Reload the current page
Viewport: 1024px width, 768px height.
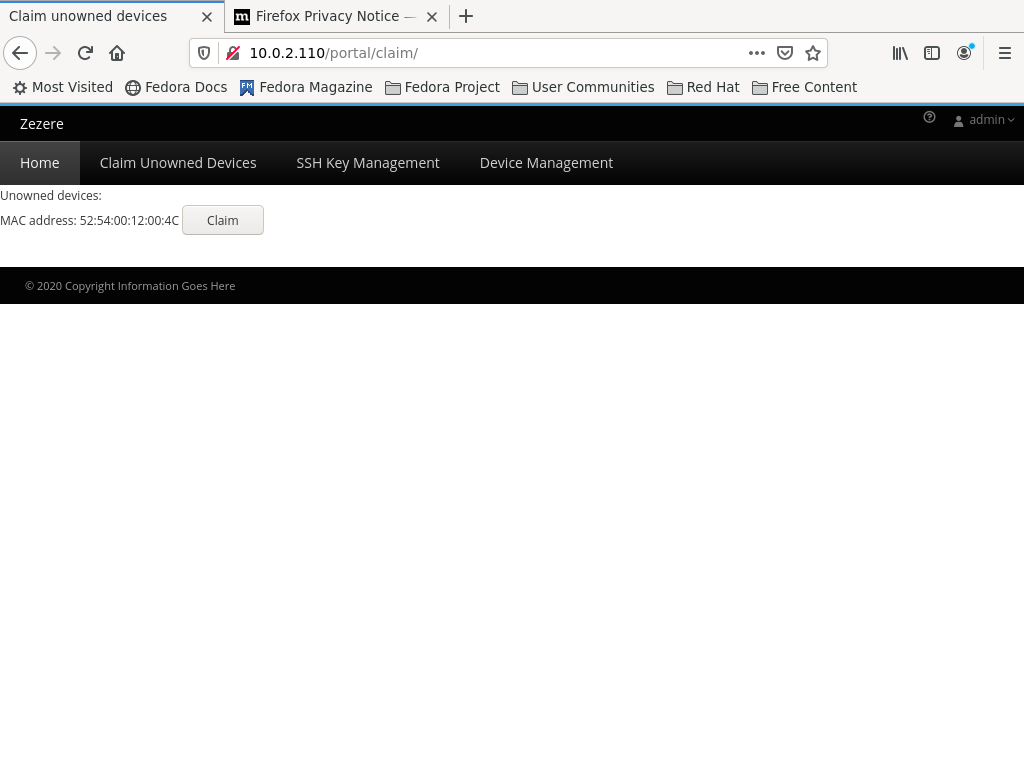coord(85,53)
